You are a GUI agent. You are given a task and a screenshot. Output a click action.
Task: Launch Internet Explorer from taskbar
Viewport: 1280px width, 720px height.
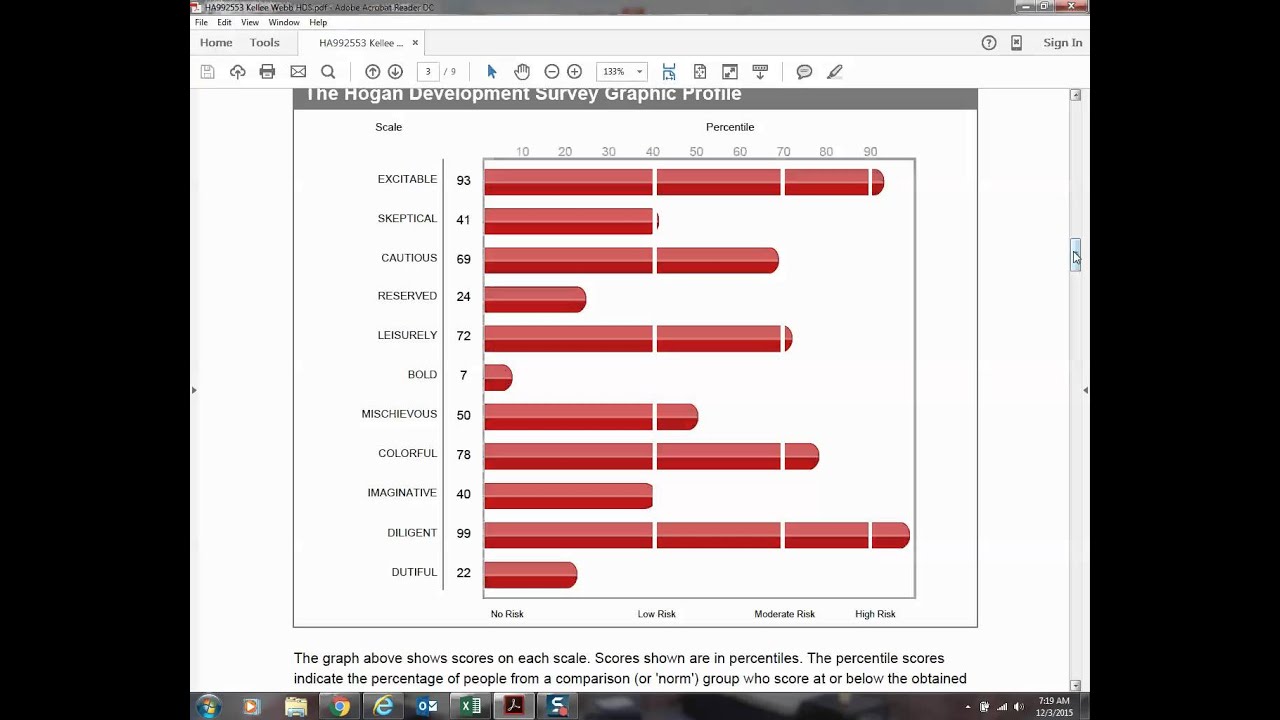tap(383, 707)
